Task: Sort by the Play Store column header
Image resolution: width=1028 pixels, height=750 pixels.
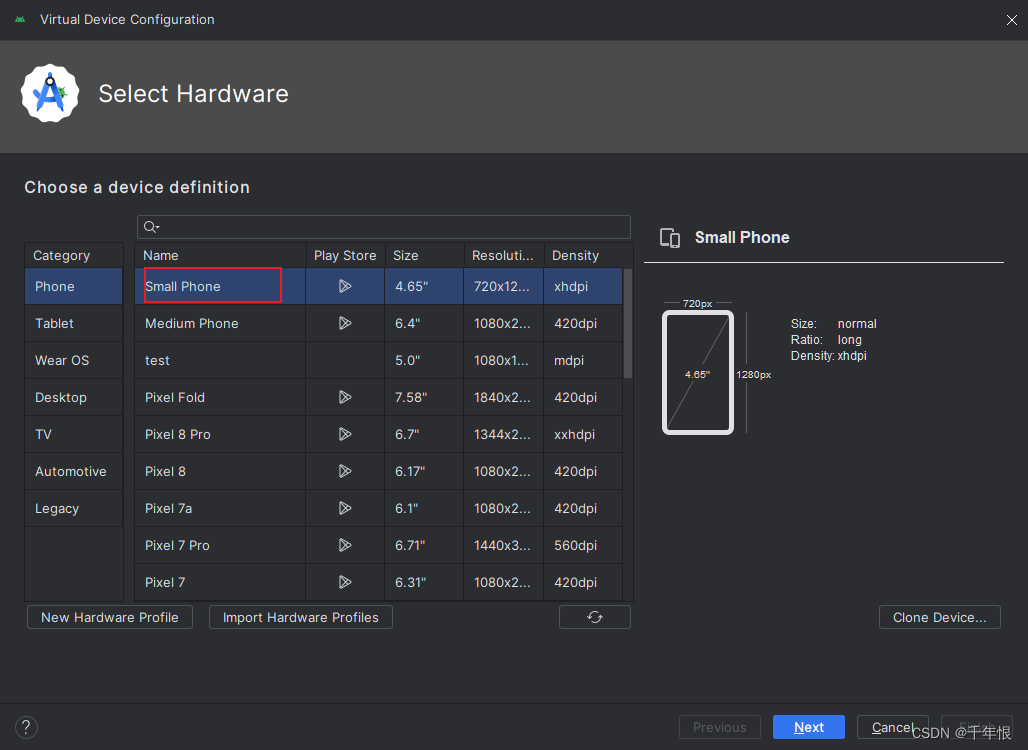Action: (345, 255)
